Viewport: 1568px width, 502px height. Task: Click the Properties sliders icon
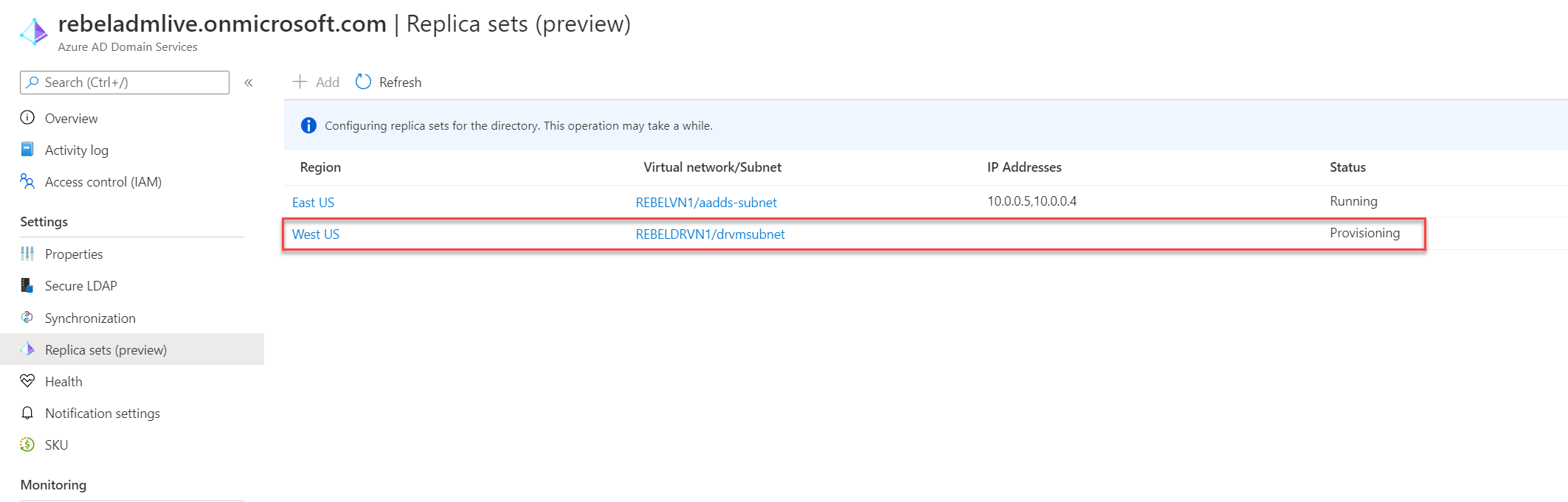[x=27, y=254]
